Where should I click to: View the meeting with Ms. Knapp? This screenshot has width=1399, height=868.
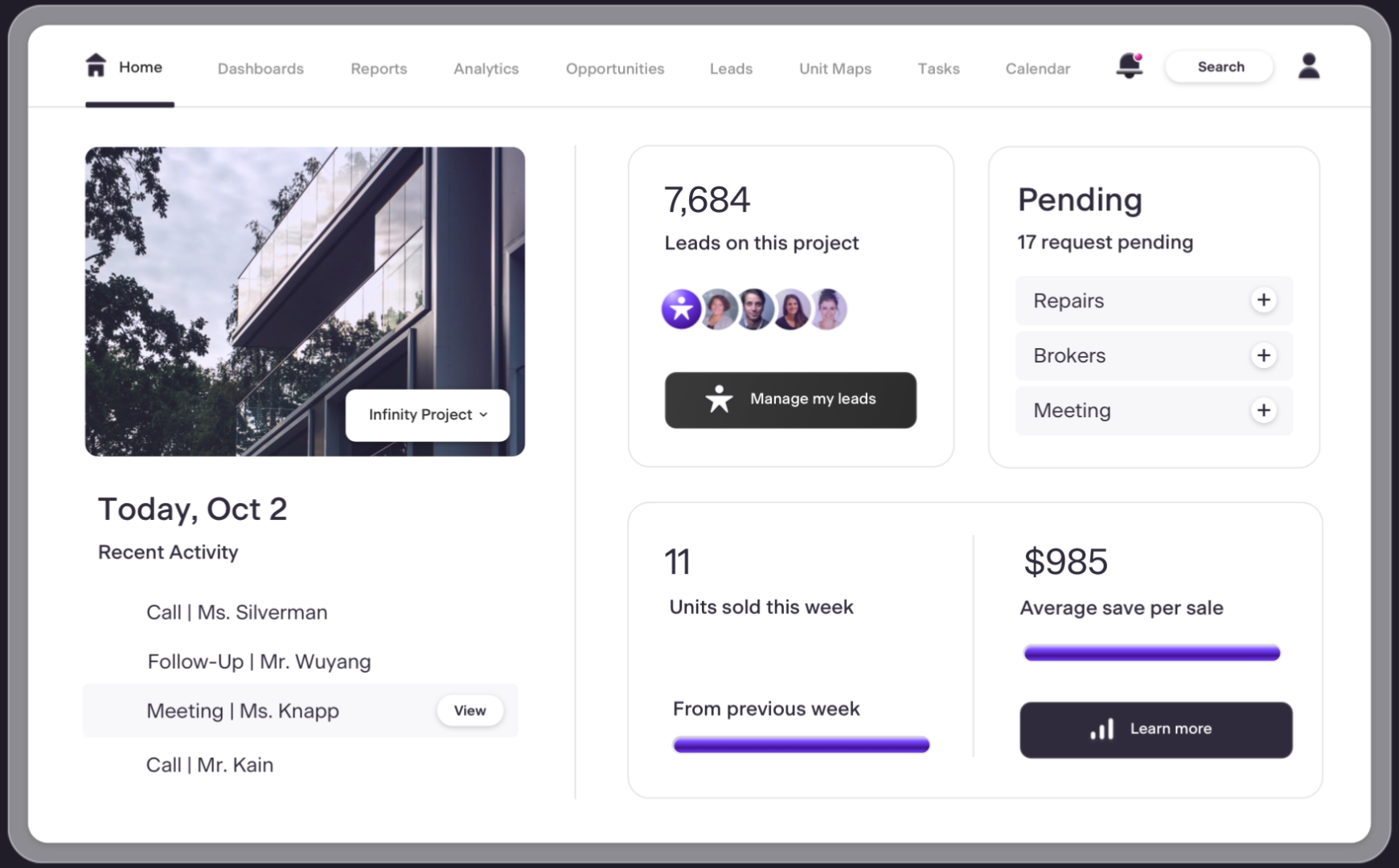(470, 710)
